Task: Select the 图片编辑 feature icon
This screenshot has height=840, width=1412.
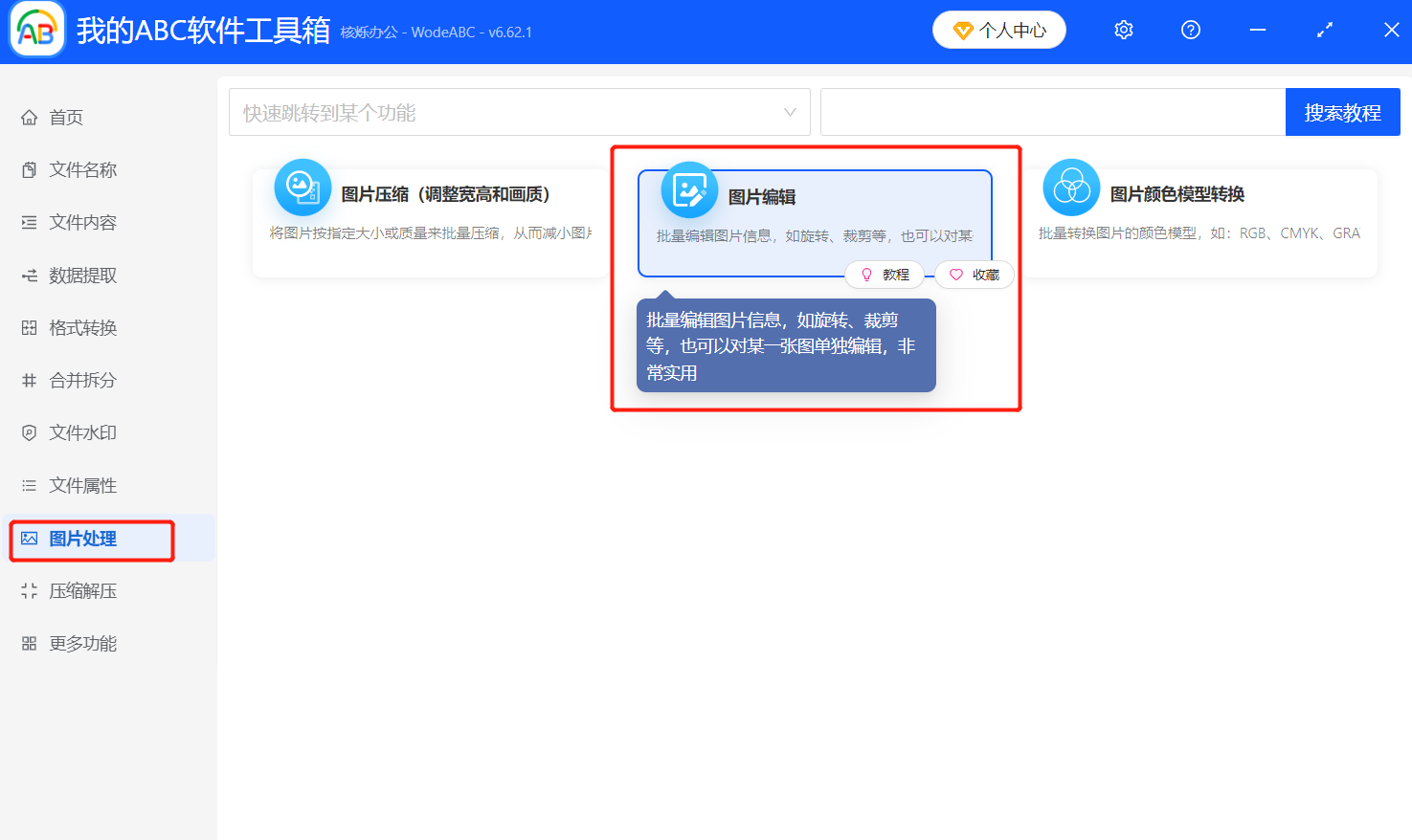Action: (688, 190)
